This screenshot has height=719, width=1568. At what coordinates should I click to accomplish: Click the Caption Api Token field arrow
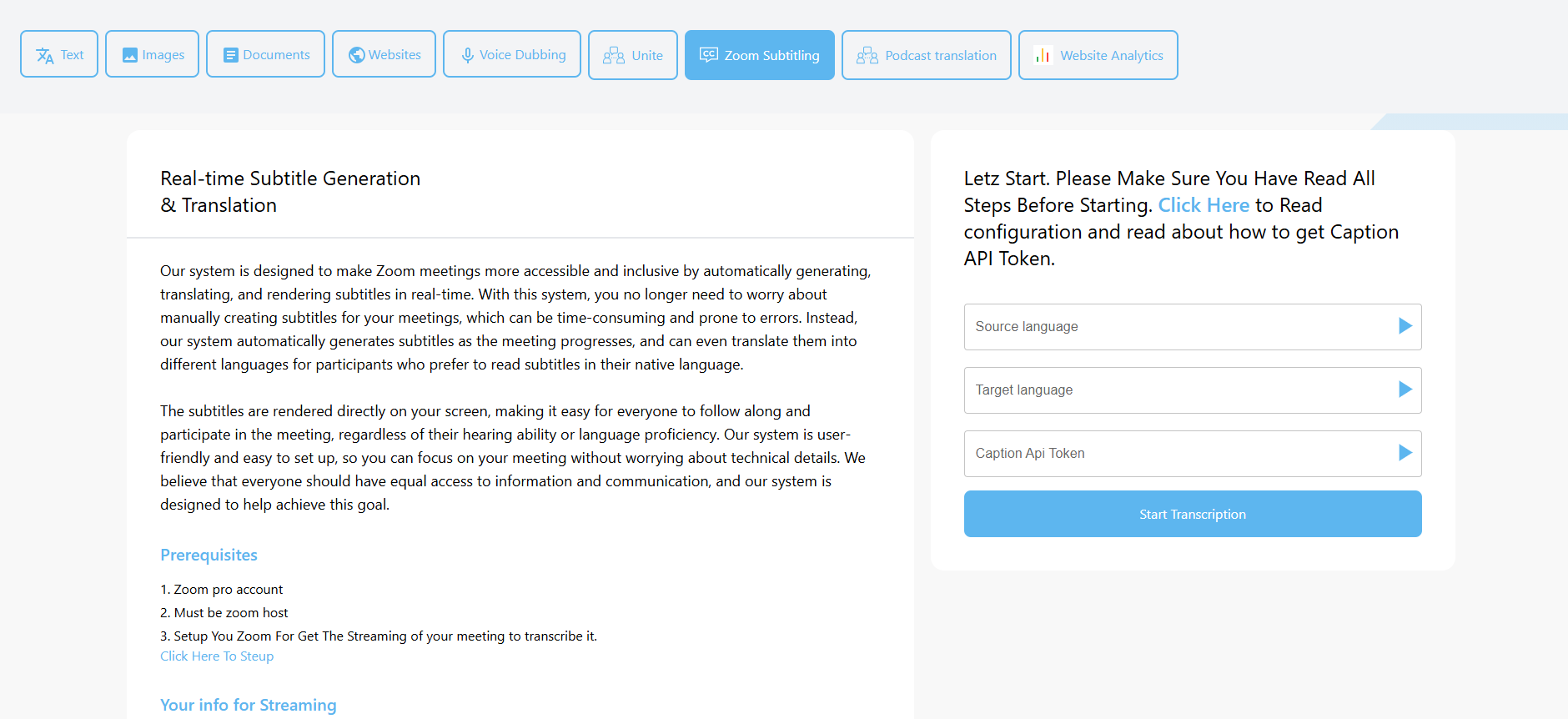1405,453
